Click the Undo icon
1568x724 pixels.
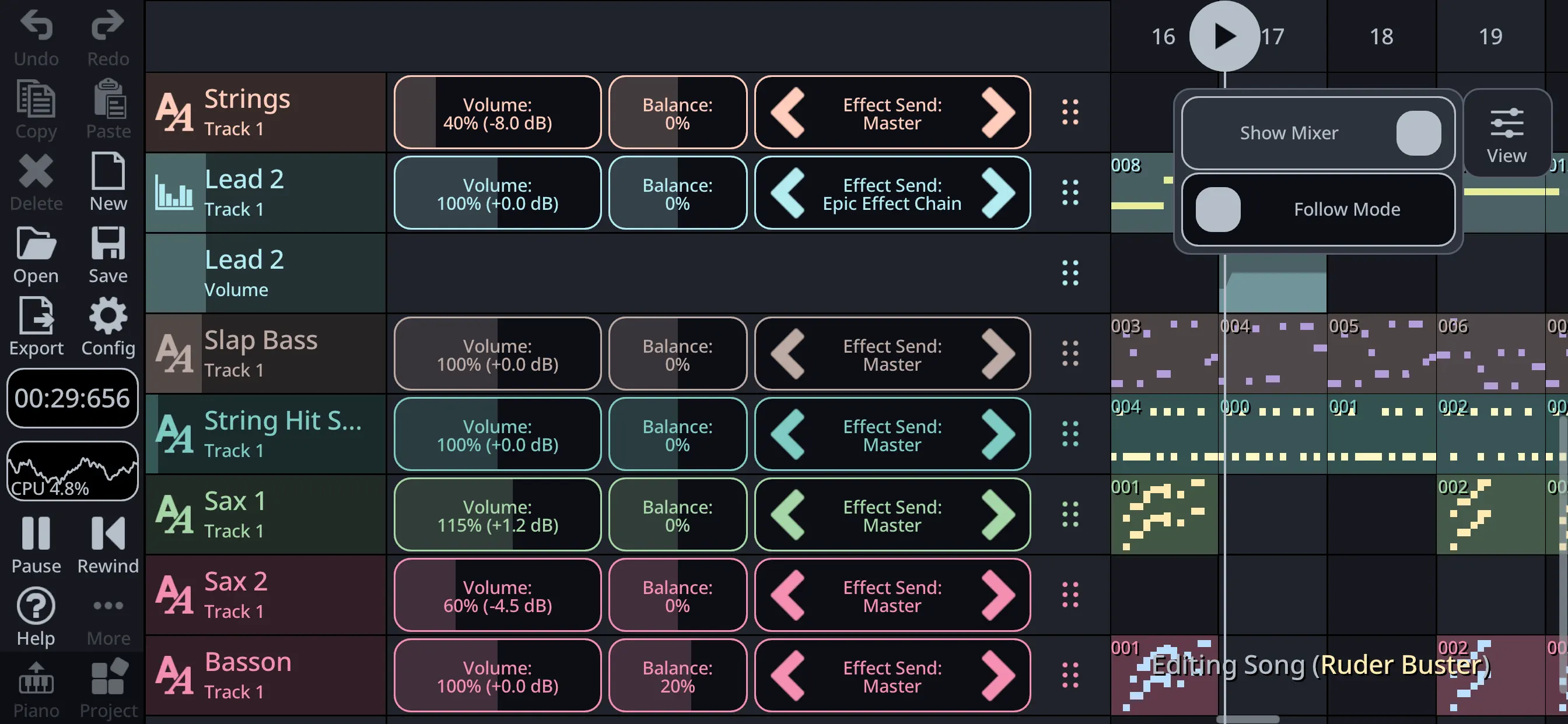[x=36, y=27]
